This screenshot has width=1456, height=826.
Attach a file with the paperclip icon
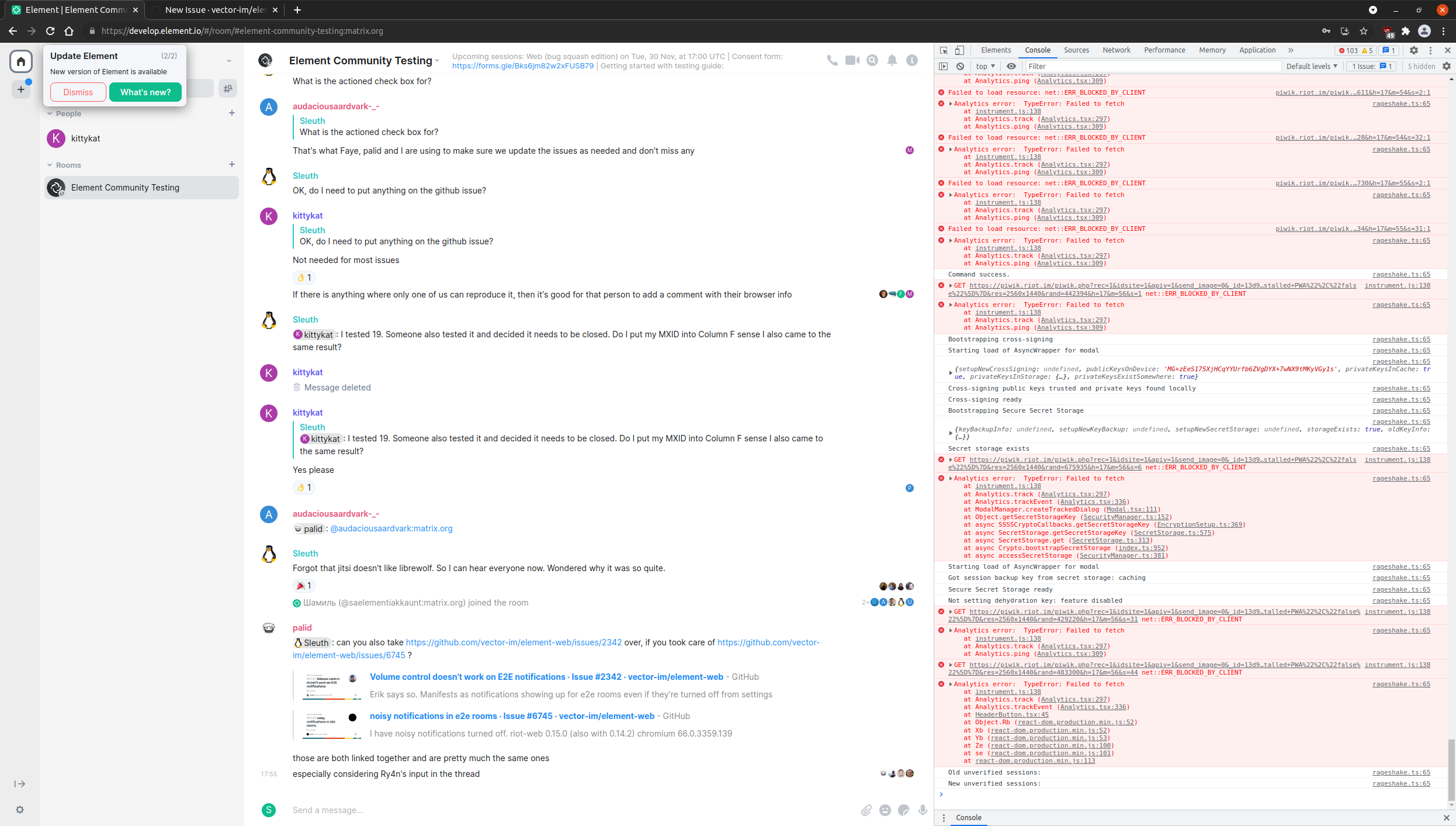point(866,810)
